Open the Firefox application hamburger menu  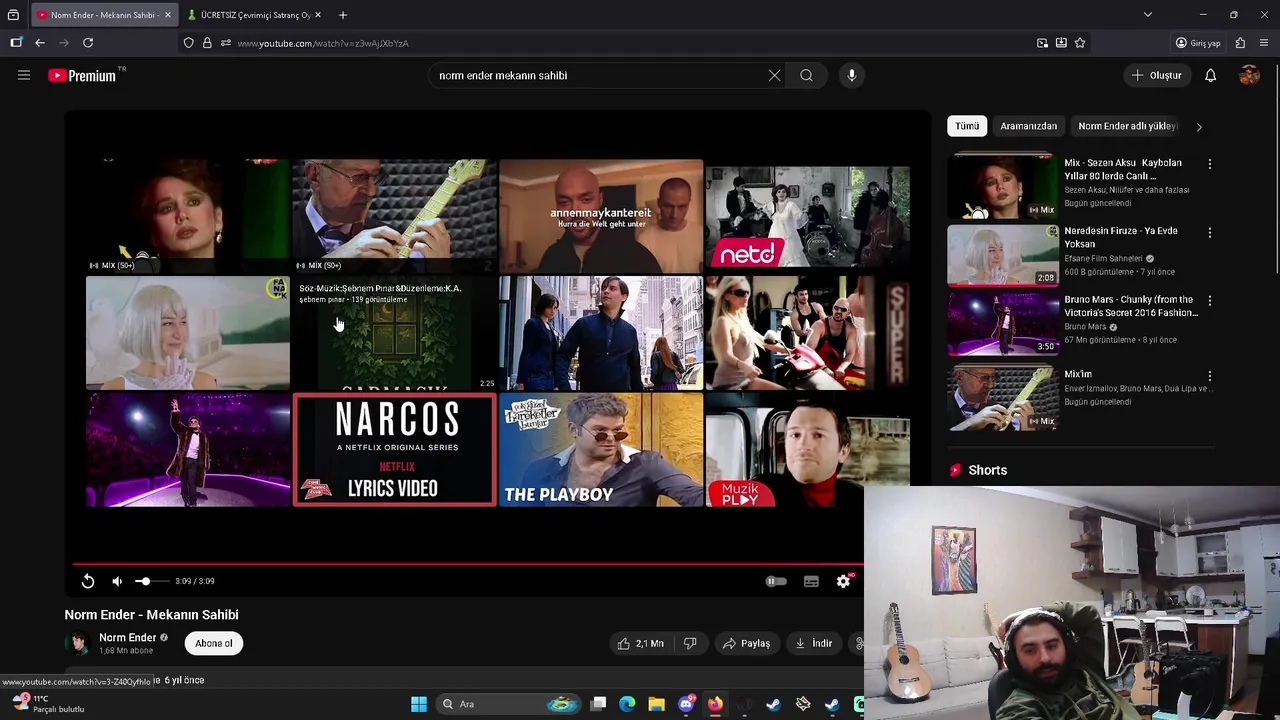pos(1264,43)
